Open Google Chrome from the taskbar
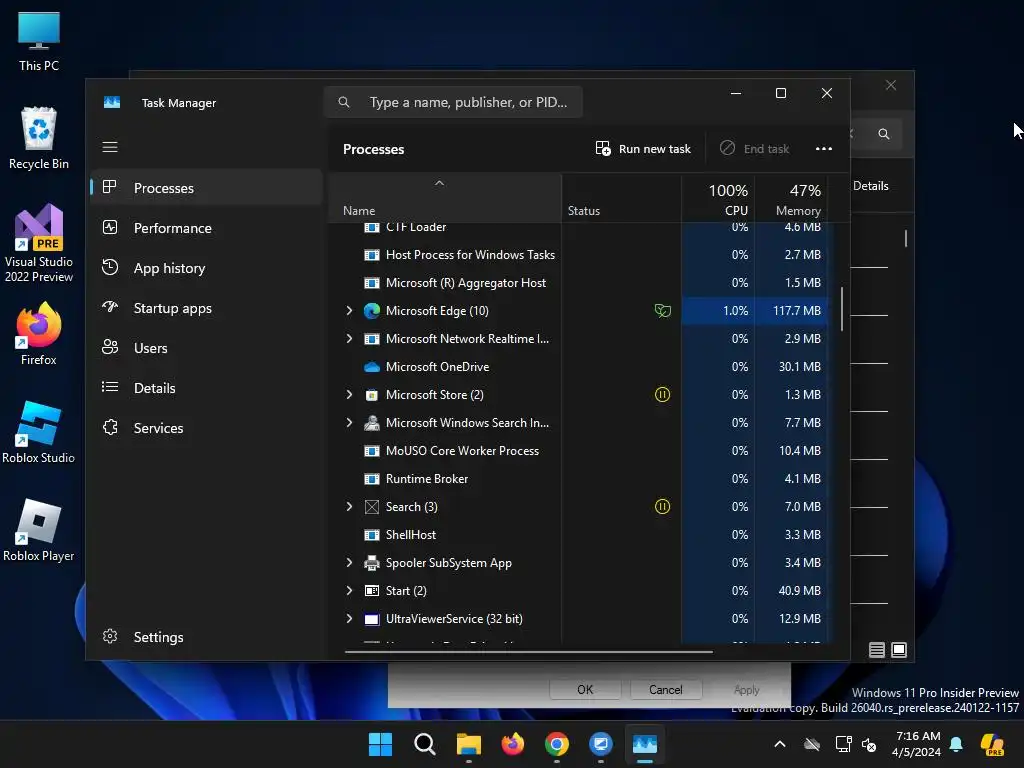 point(556,744)
